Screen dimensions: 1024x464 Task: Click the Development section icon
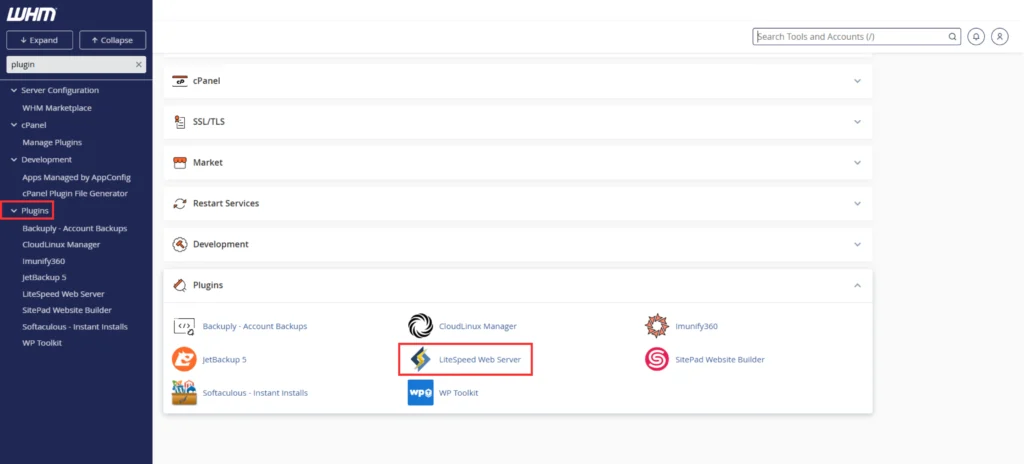tap(180, 244)
